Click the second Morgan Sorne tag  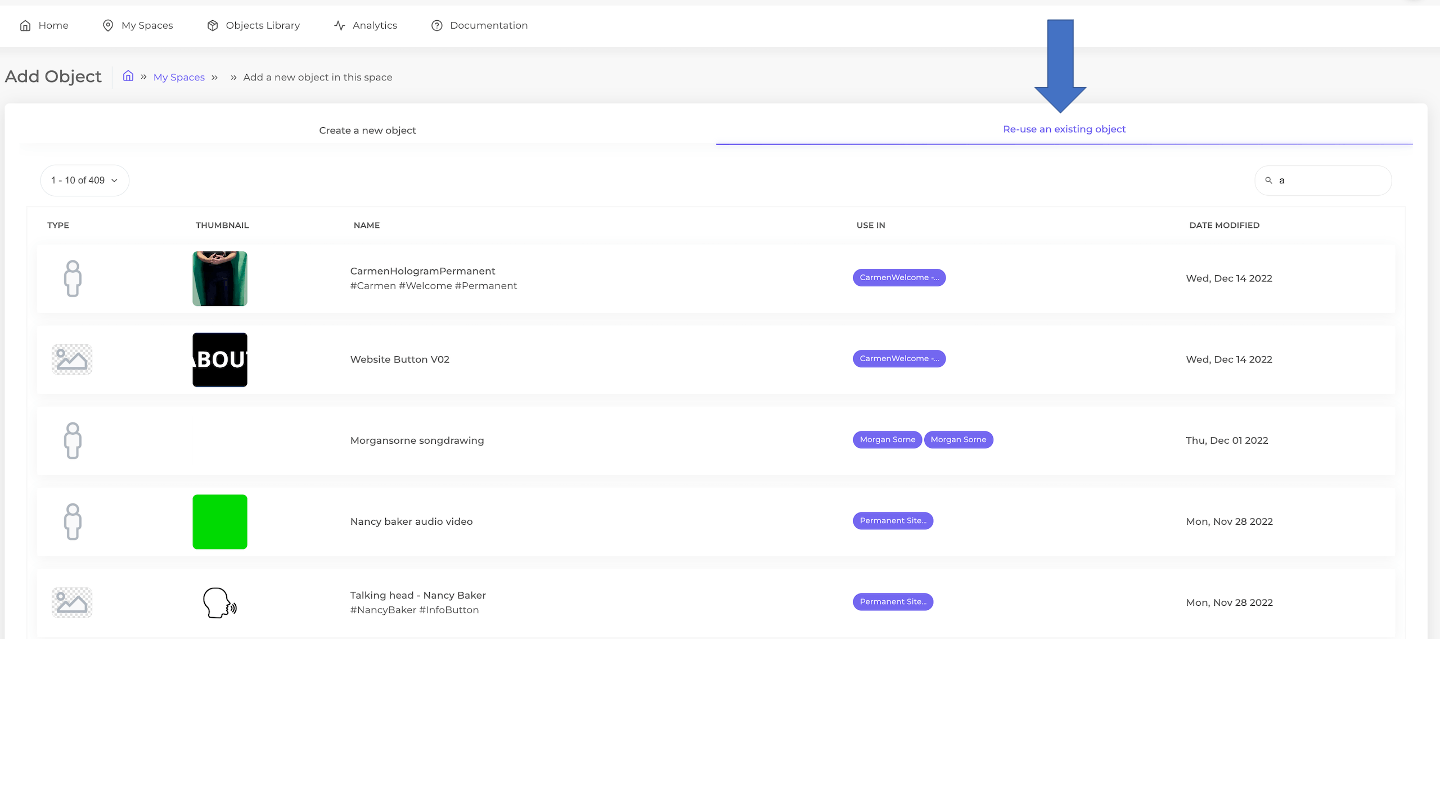958,440
